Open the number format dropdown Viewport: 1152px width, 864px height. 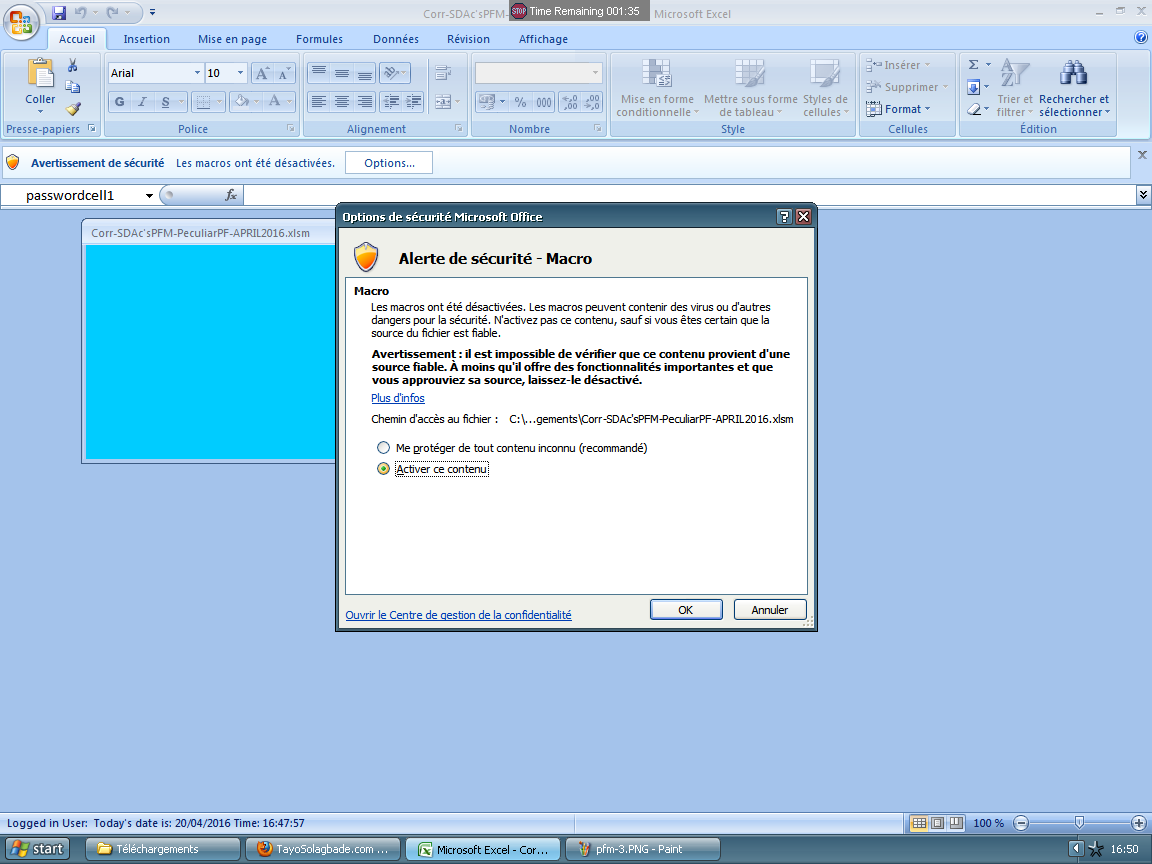(x=594, y=73)
